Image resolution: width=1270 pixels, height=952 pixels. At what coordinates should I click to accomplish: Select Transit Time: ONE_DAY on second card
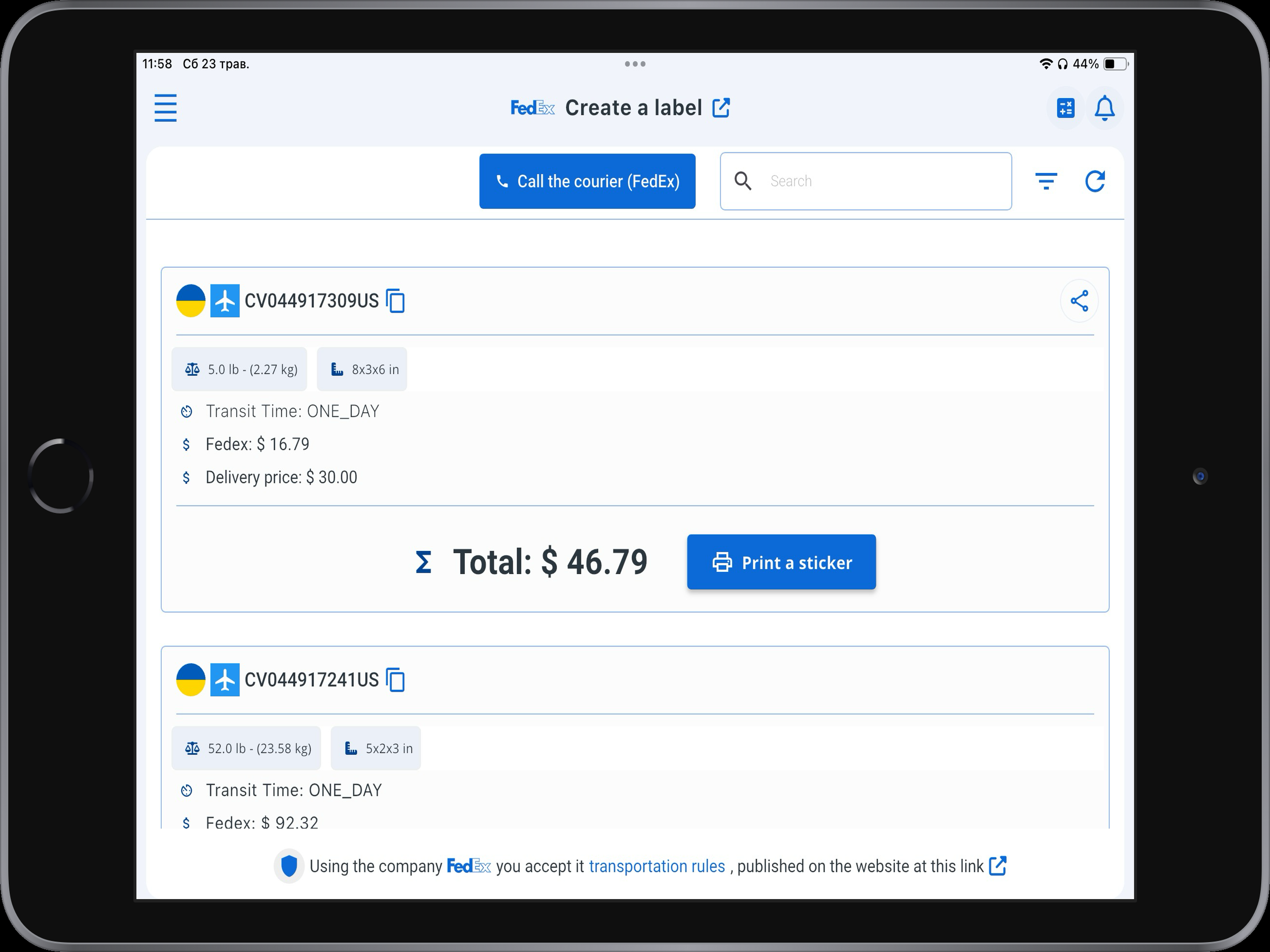293,790
